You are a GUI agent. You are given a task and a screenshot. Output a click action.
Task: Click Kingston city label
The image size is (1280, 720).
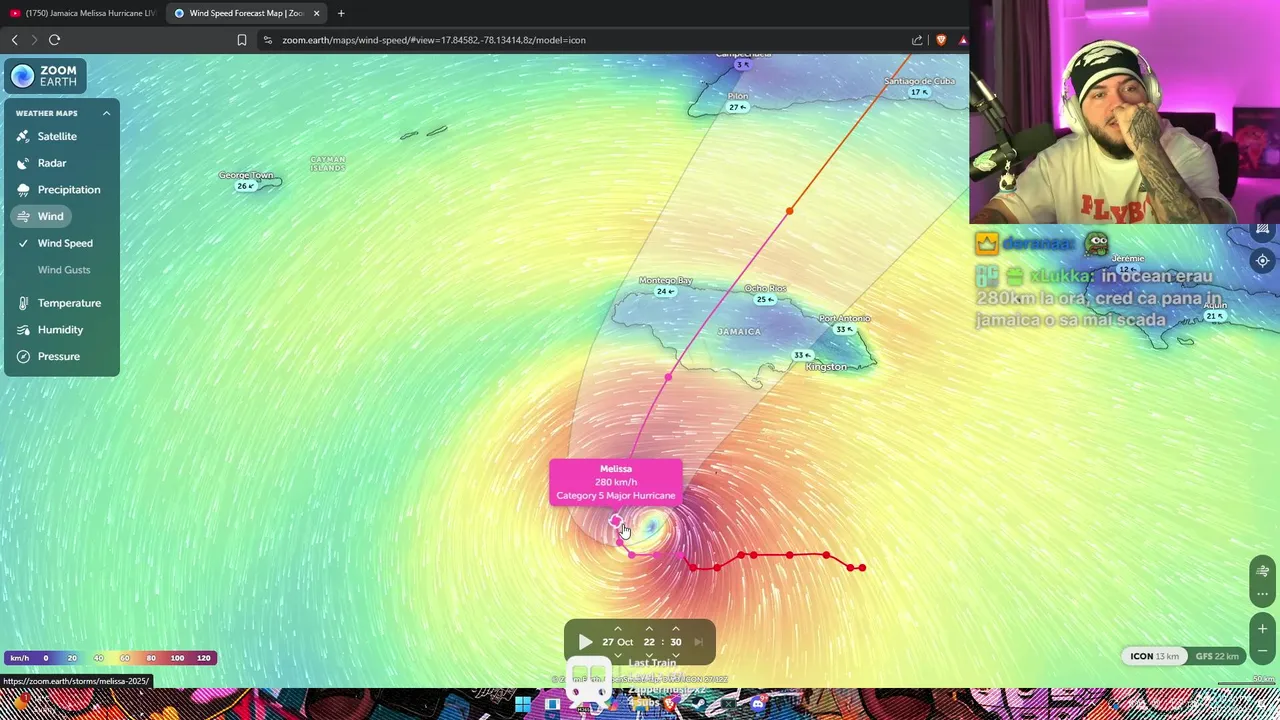(826, 367)
